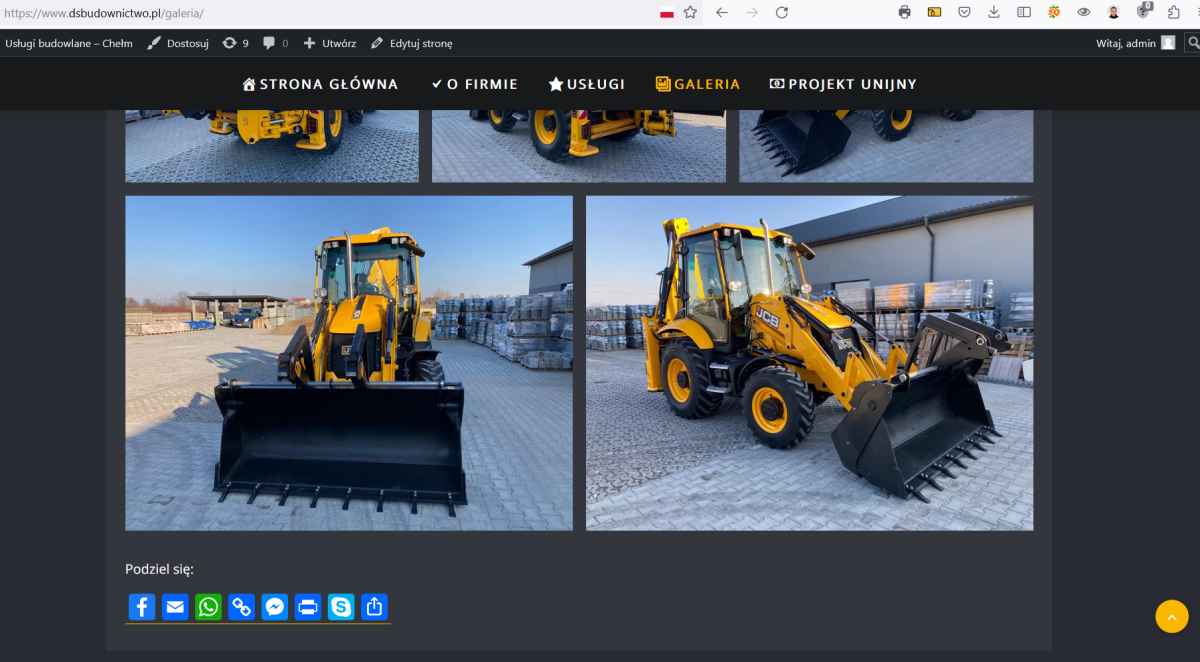Viewport: 1200px width, 662px height.
Task: Open the extensions puzzle-piece icon
Action: click(x=1174, y=13)
